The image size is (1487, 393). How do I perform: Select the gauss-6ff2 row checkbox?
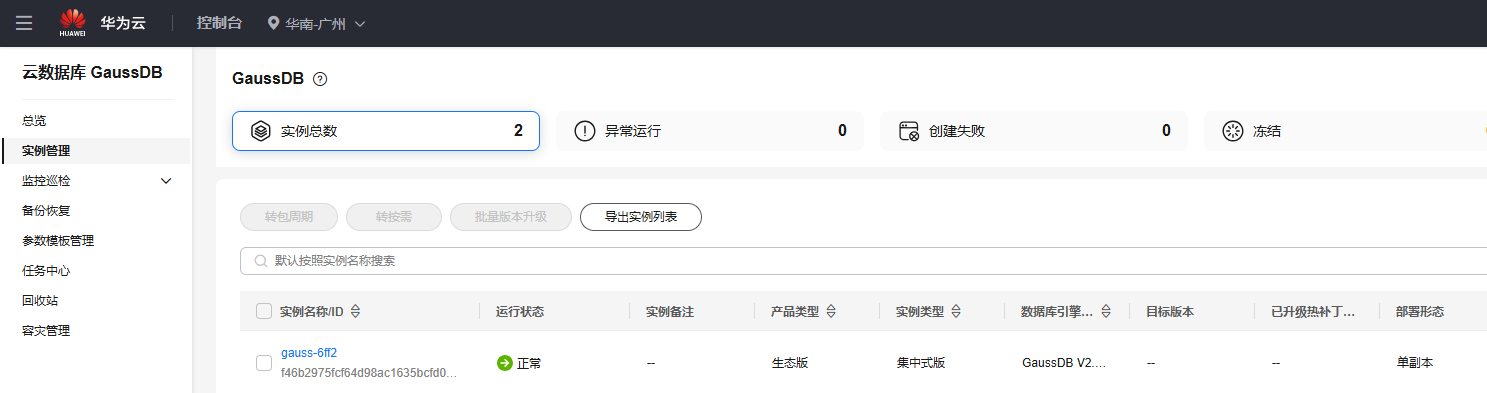[264, 363]
